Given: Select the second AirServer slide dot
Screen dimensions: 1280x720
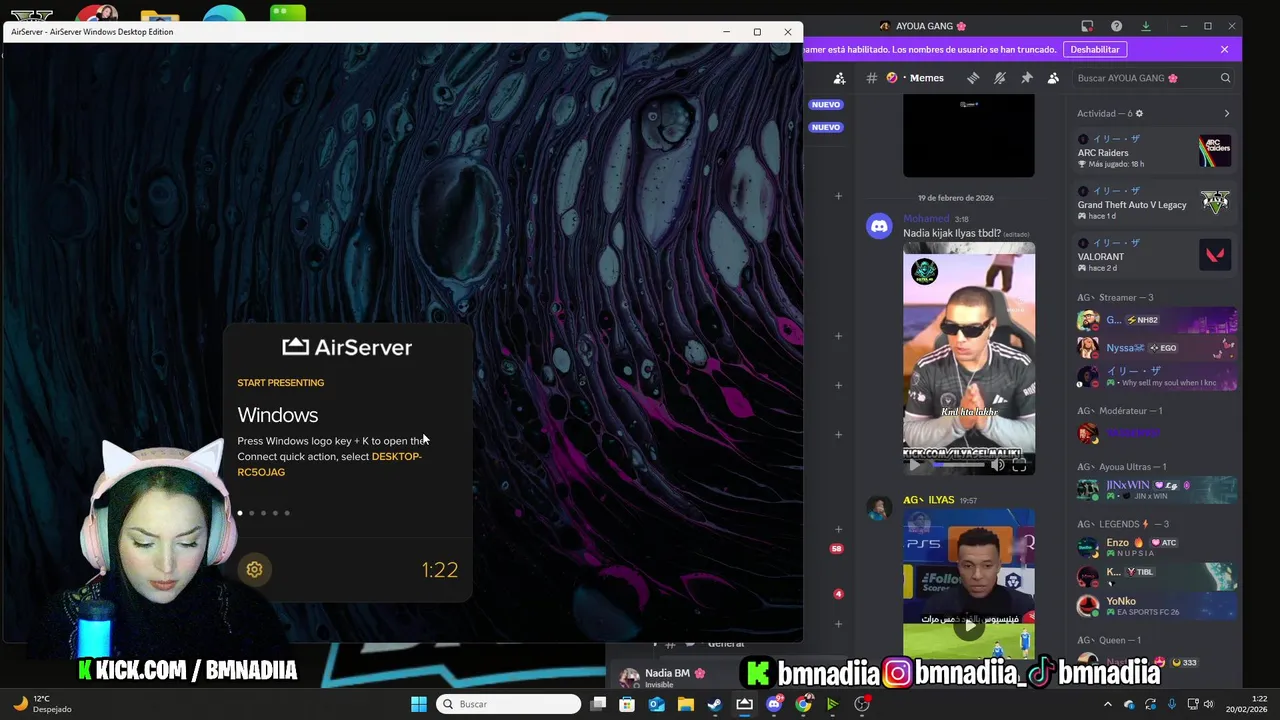Looking at the screenshot, I should point(252,513).
